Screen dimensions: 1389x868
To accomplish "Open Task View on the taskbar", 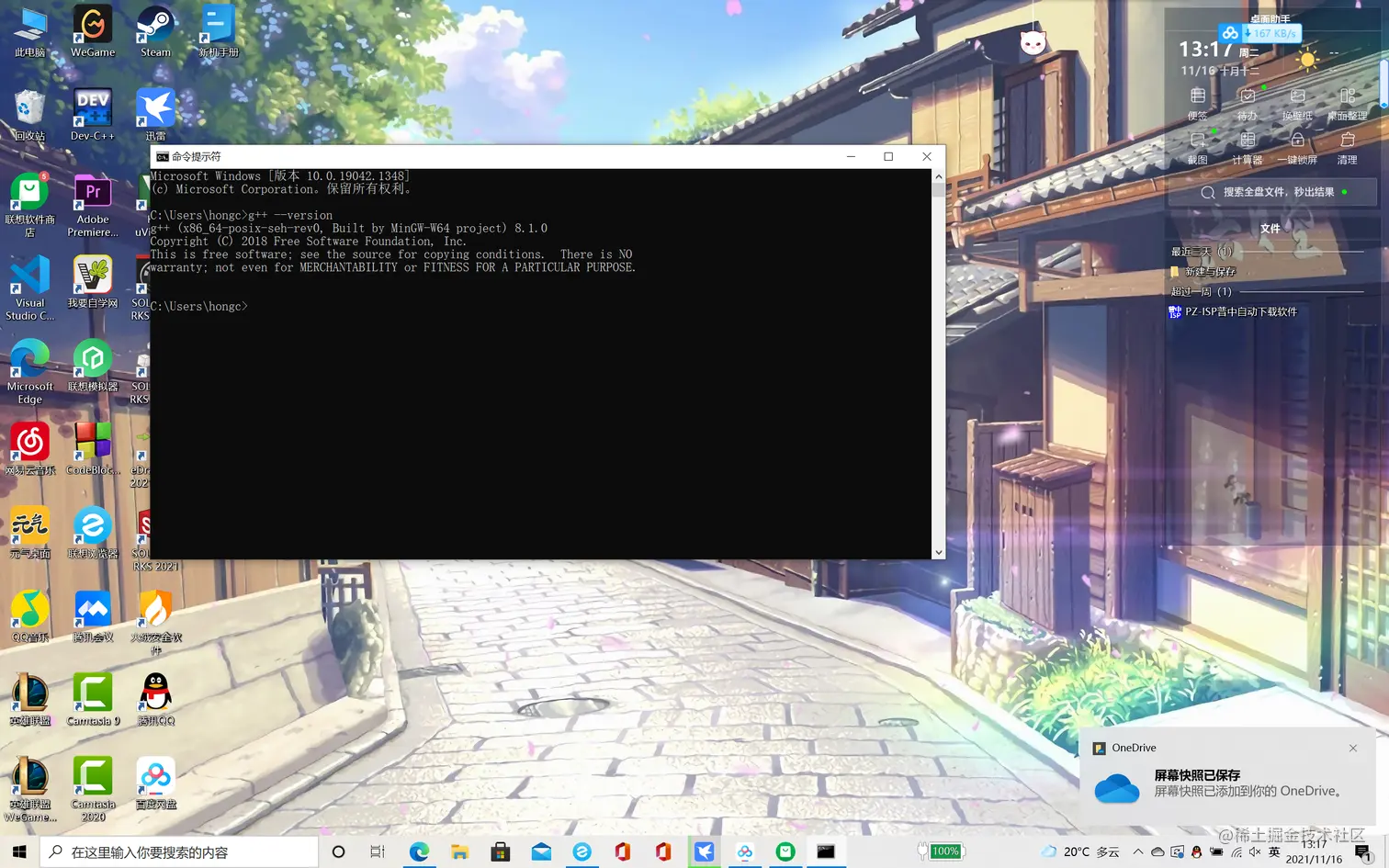I will pyautogui.click(x=378, y=852).
